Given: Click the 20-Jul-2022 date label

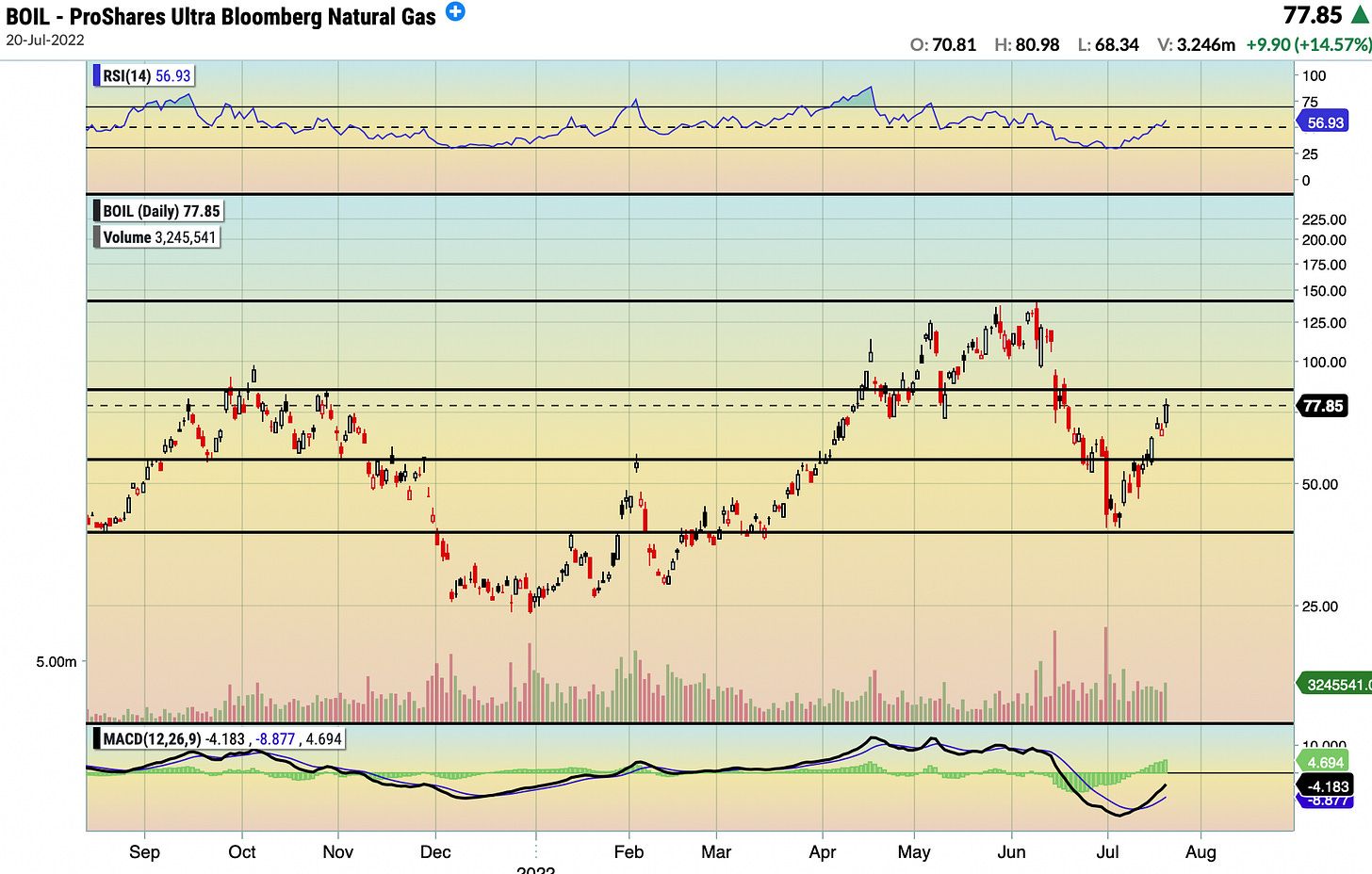Looking at the screenshot, I should point(45,40).
